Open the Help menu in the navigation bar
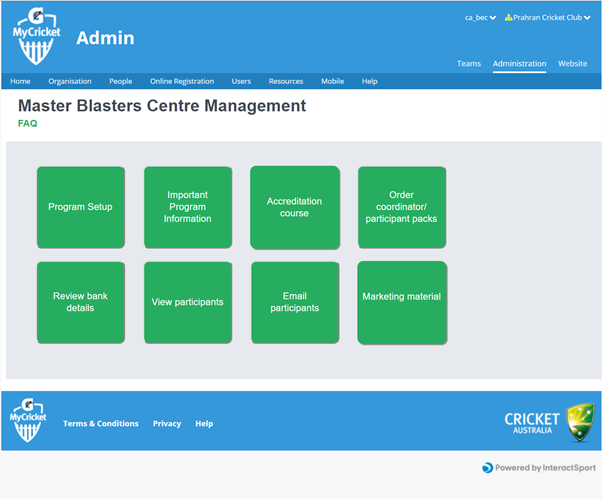 coord(370,81)
